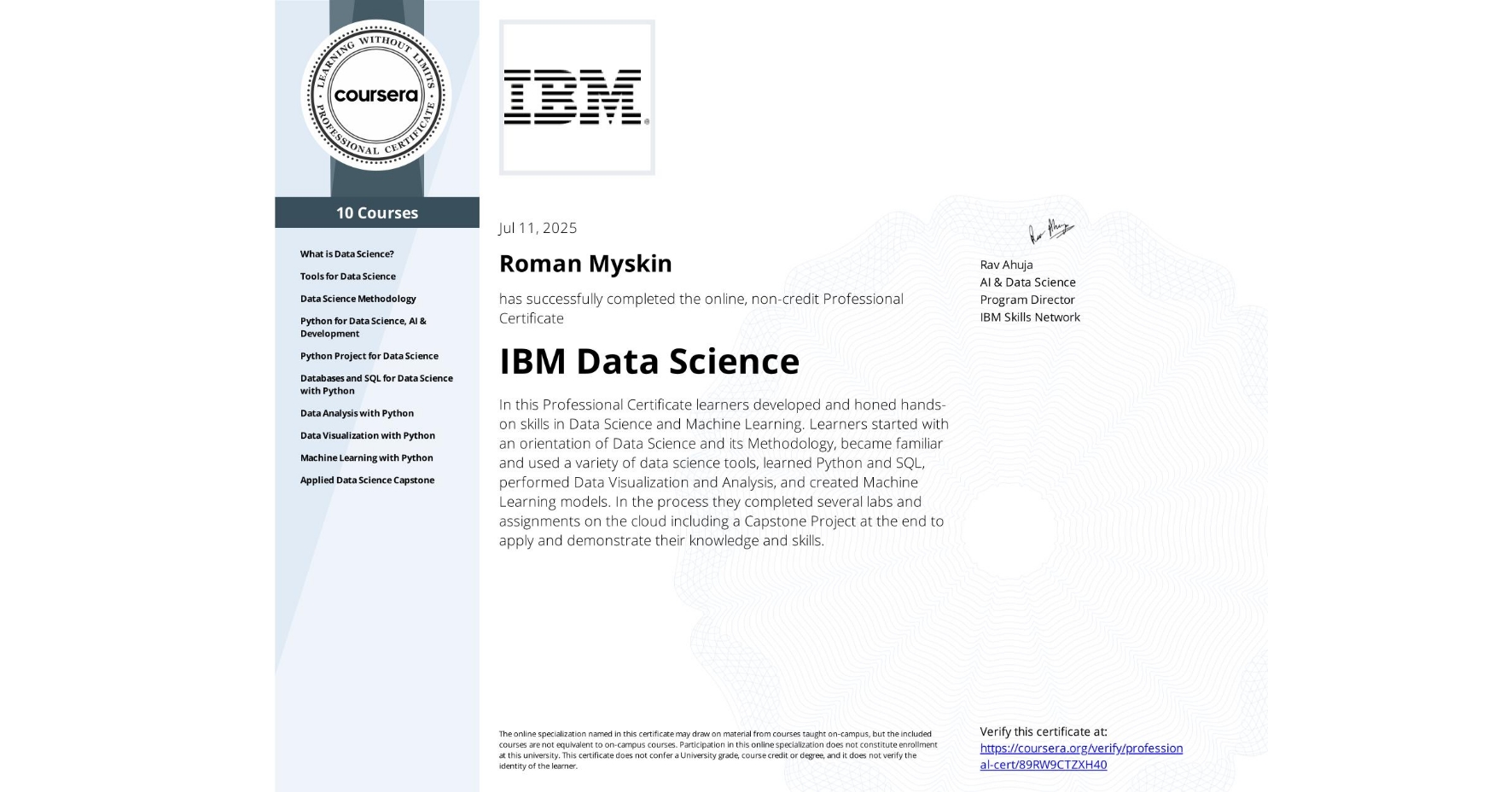Screen dimensions: 1512x792
Task: Select 'Databases and SQL for Data Science with Python'
Action: (x=375, y=384)
